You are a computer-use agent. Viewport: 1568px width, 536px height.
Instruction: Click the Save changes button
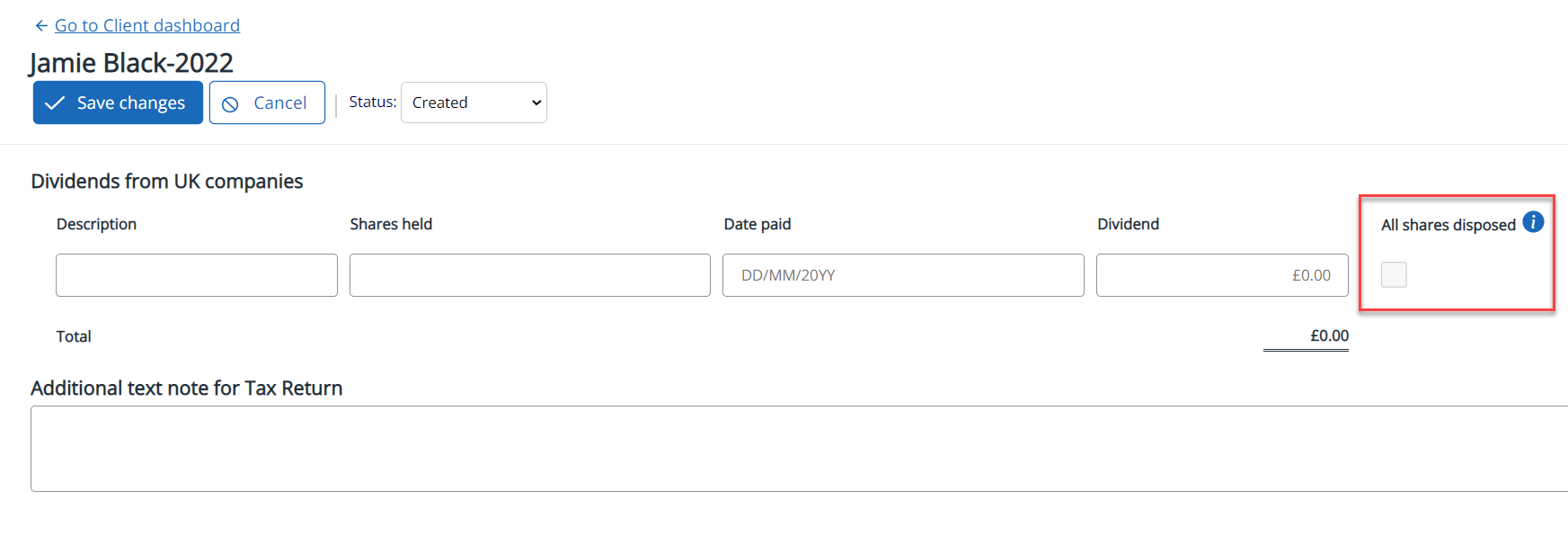(118, 103)
